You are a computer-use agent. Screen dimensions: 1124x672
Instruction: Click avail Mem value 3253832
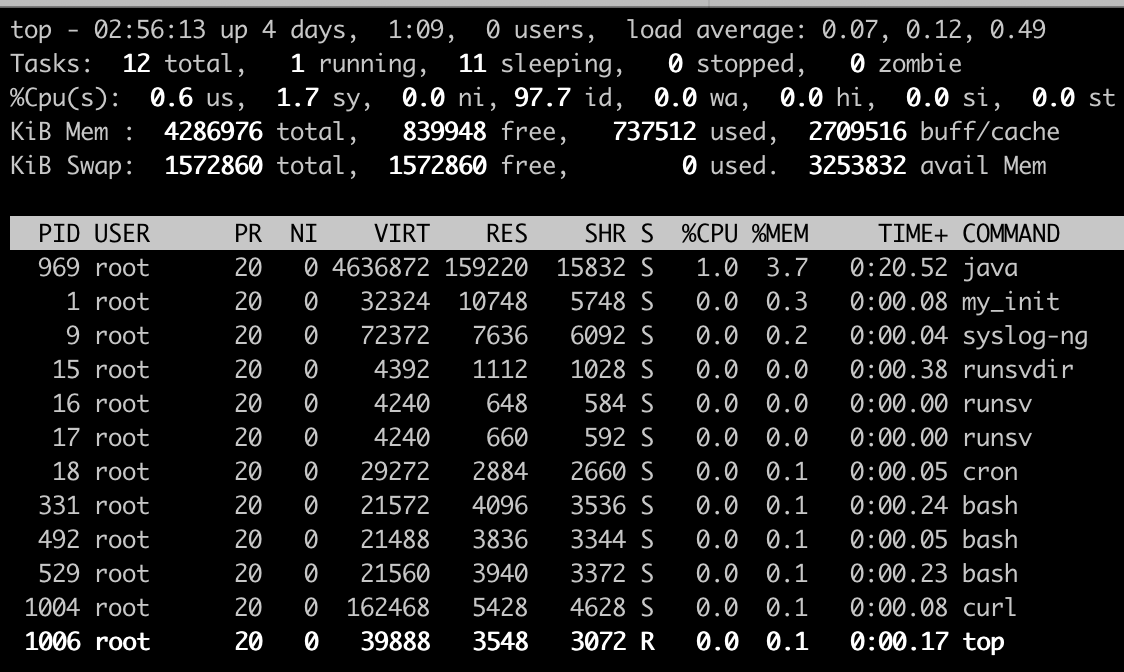[857, 166]
